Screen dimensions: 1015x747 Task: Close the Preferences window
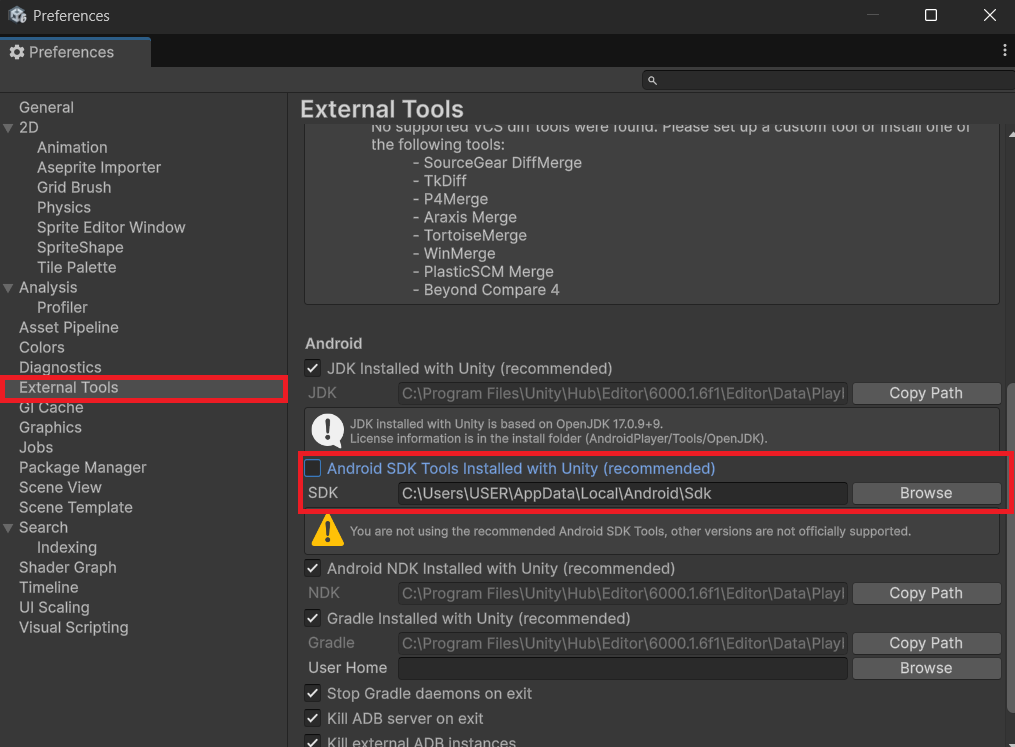coord(990,15)
